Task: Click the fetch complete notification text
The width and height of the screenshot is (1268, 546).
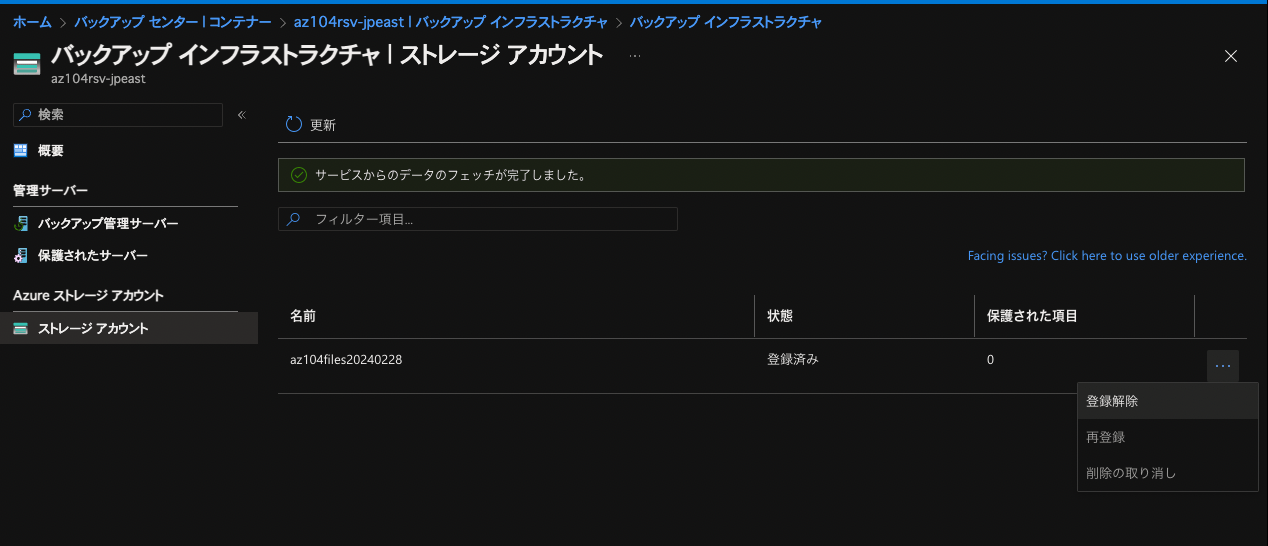Action: 450,175
